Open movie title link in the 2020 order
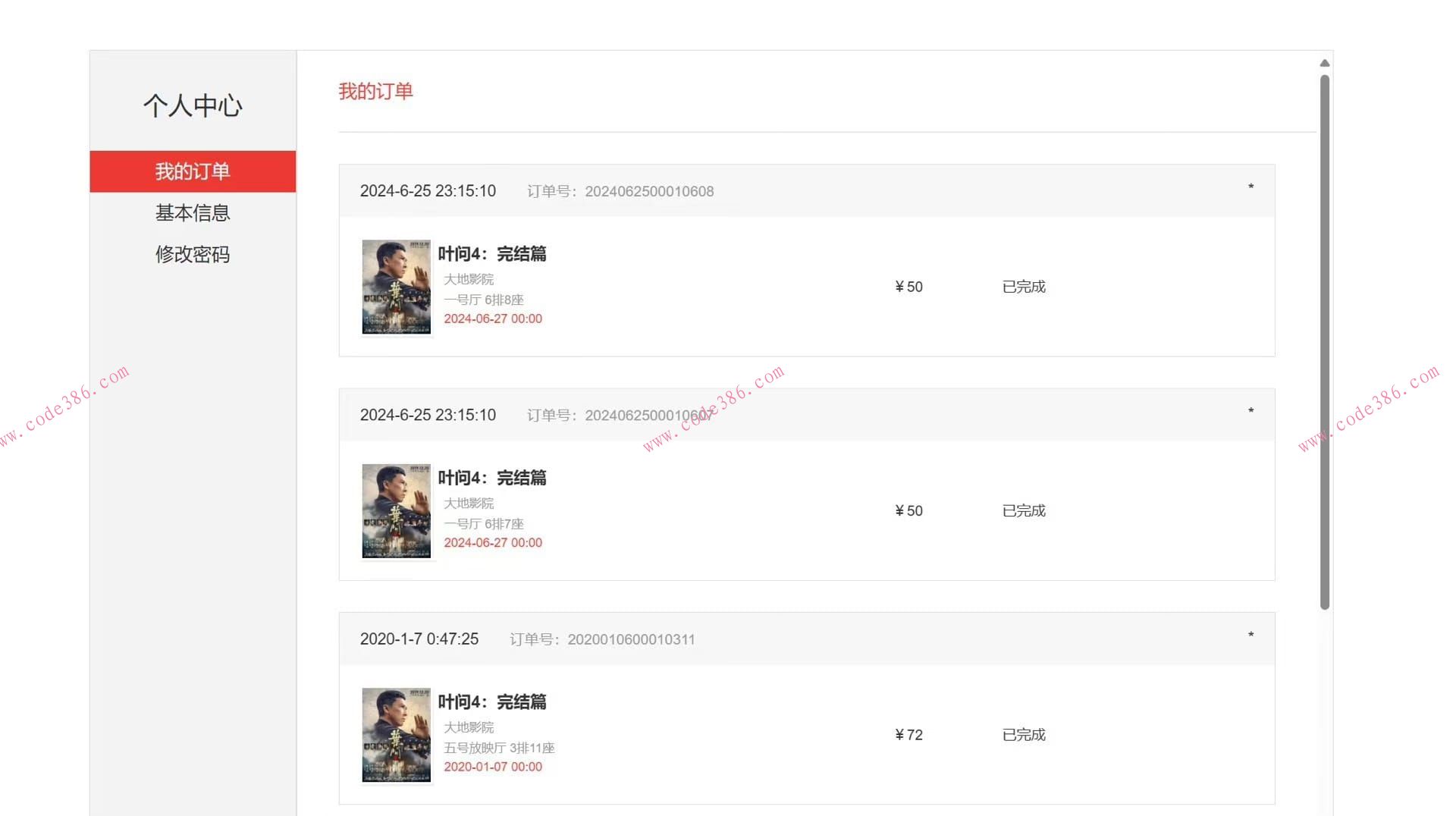The image size is (1456, 816). (x=492, y=701)
